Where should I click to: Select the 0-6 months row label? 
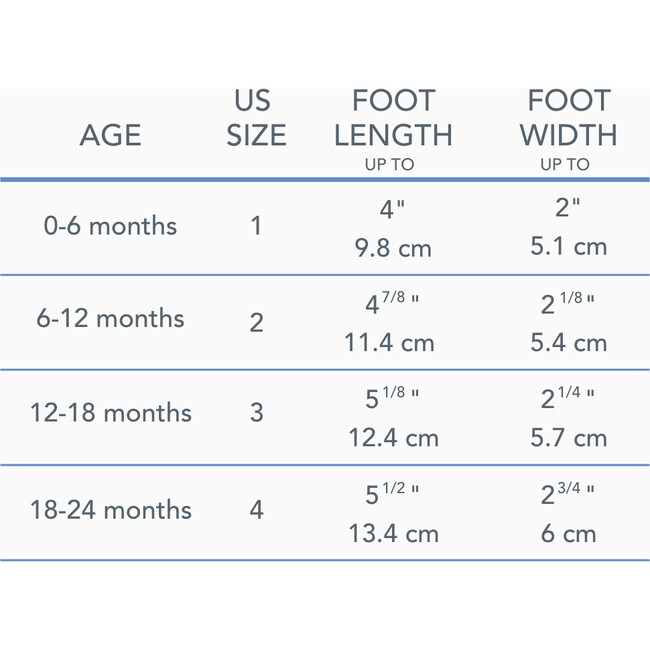click(x=110, y=226)
